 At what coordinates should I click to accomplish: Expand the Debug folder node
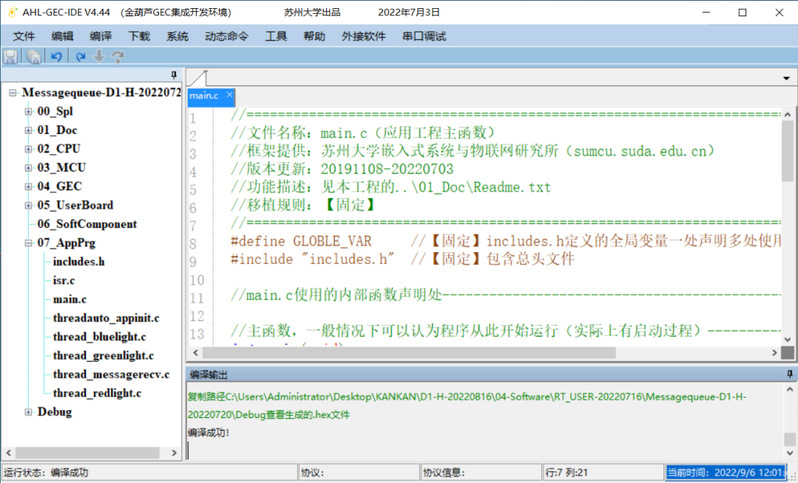(28, 412)
